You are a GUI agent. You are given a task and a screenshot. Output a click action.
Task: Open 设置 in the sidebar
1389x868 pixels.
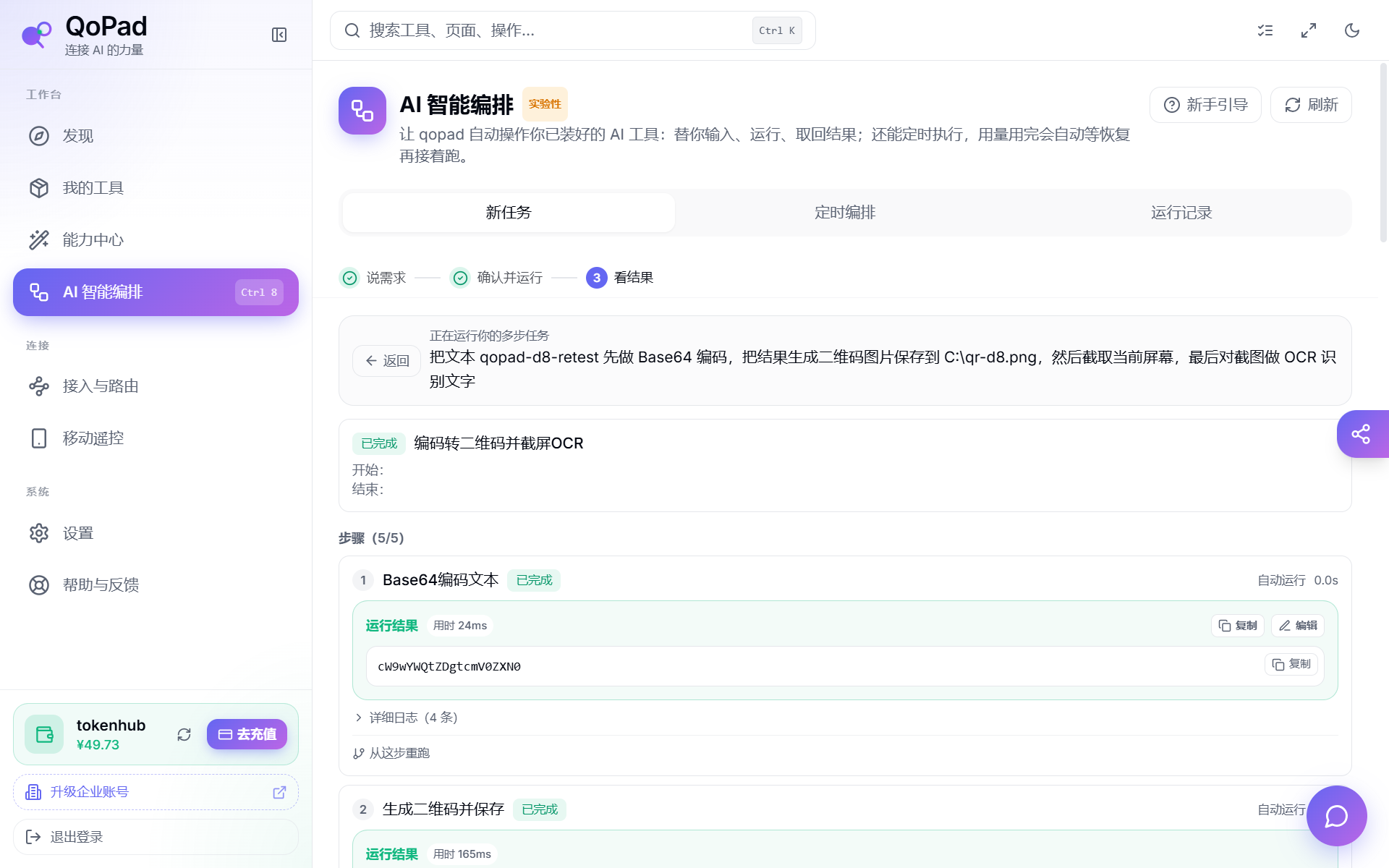click(156, 533)
